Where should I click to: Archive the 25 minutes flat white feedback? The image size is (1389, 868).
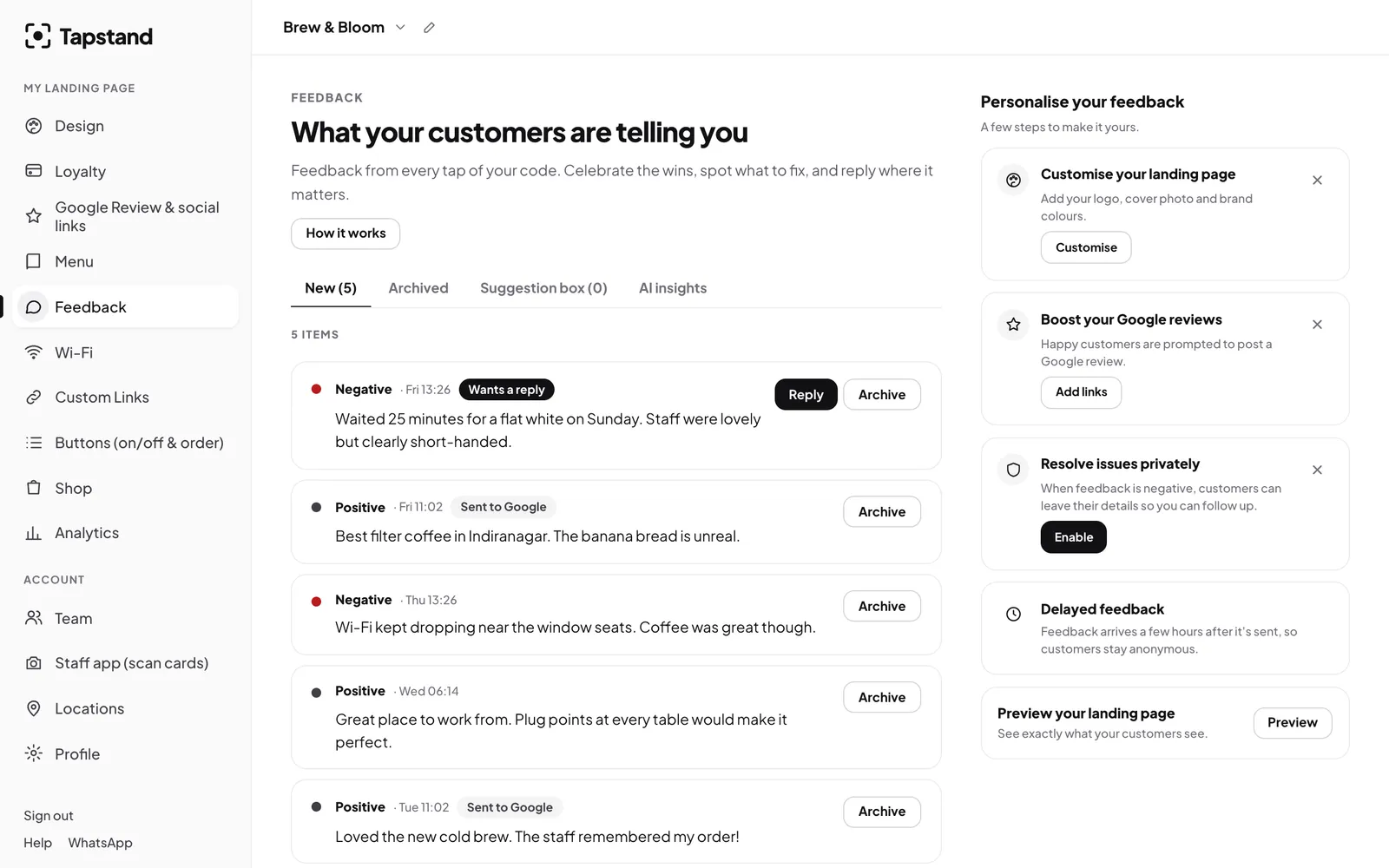click(882, 395)
